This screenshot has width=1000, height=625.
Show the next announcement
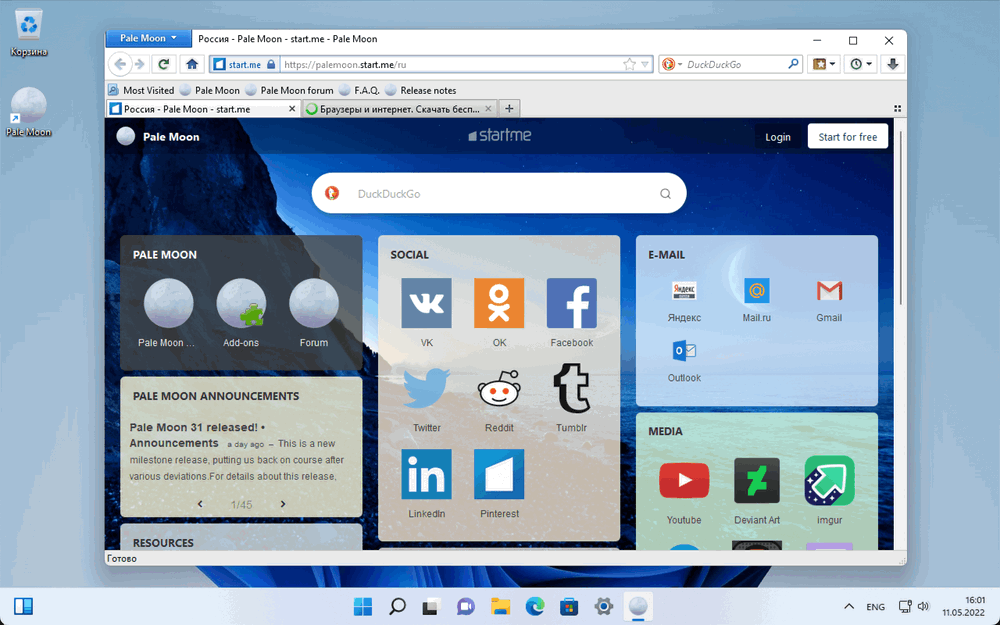pos(283,504)
